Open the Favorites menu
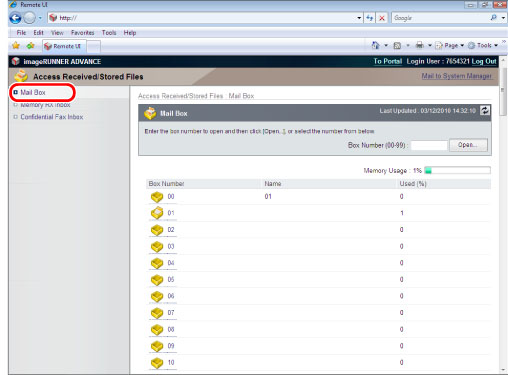The image size is (508, 375). point(82,33)
